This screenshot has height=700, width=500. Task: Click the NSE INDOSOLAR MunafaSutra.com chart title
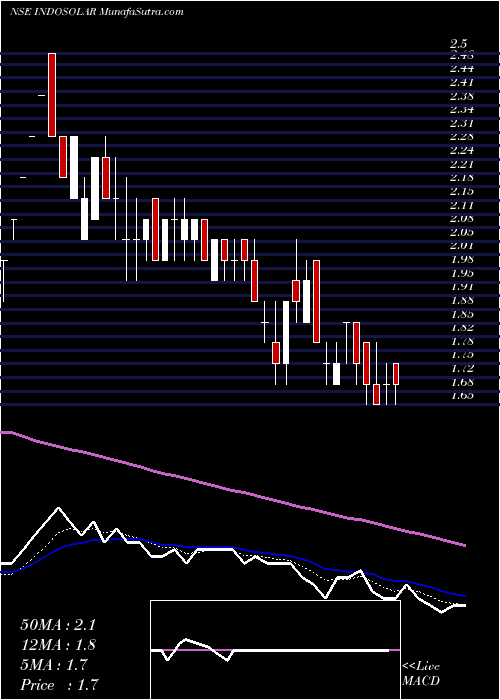coord(96,12)
